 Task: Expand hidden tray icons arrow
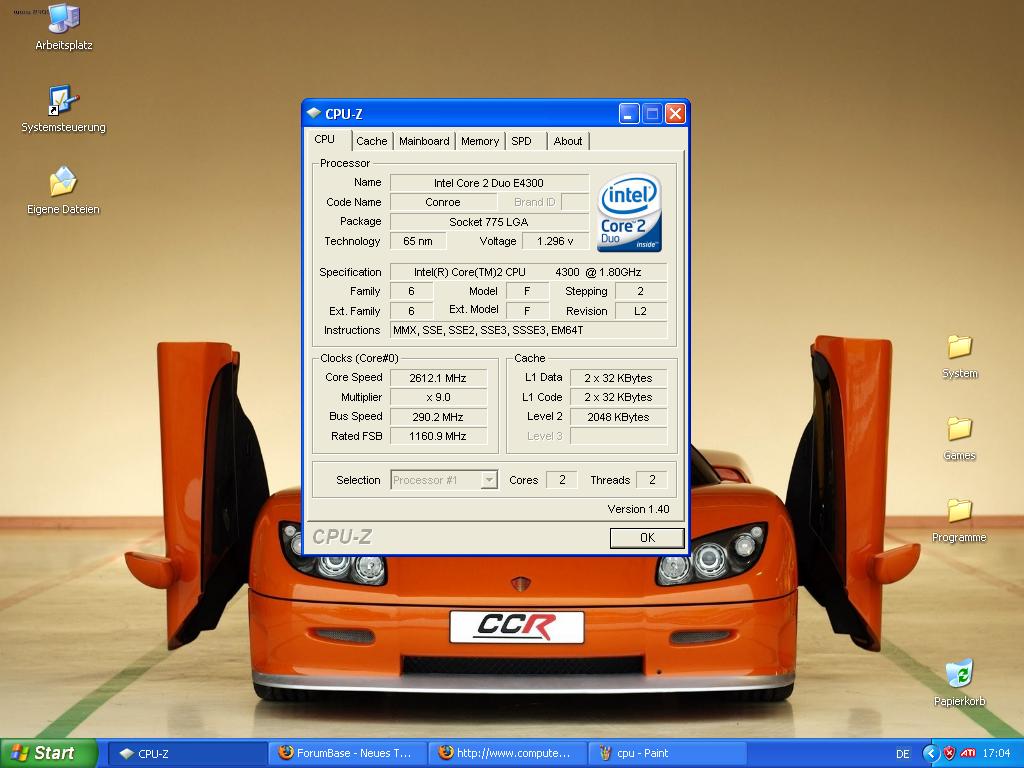[930, 753]
